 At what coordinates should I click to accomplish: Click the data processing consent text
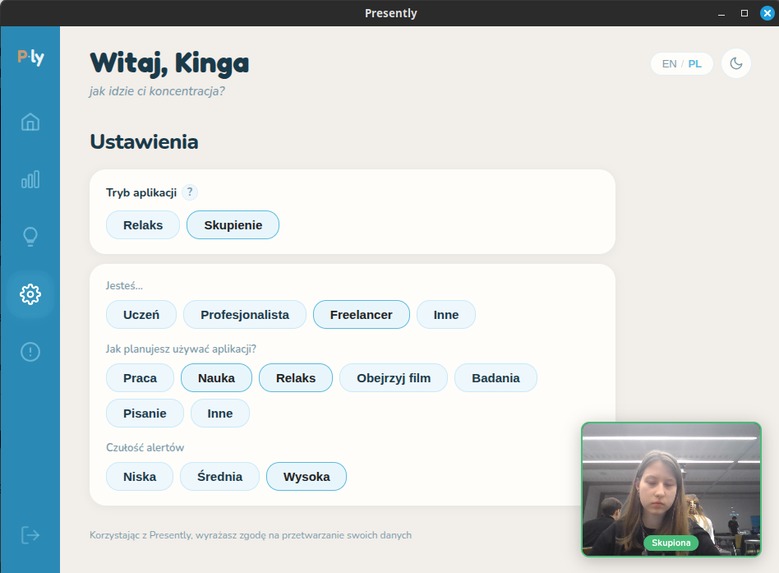point(250,535)
